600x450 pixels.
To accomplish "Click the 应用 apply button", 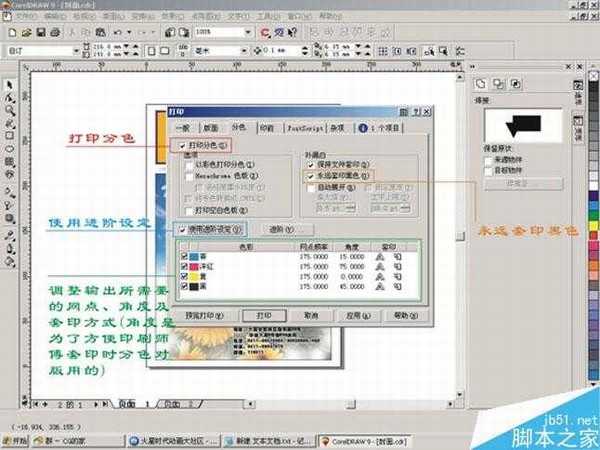I will 358,316.
